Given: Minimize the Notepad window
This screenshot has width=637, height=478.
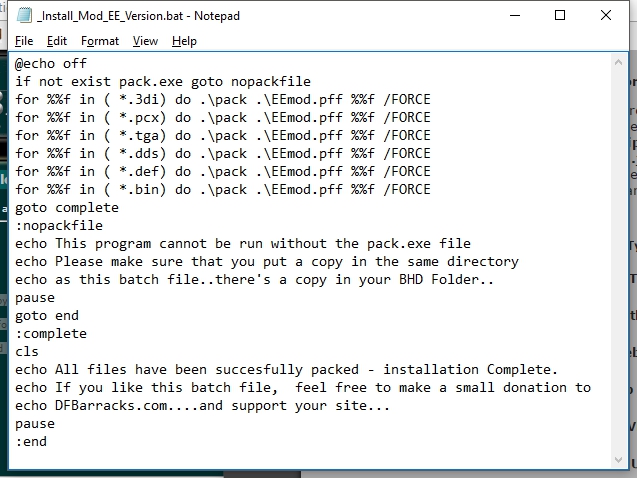Looking at the screenshot, I should click(x=515, y=15).
